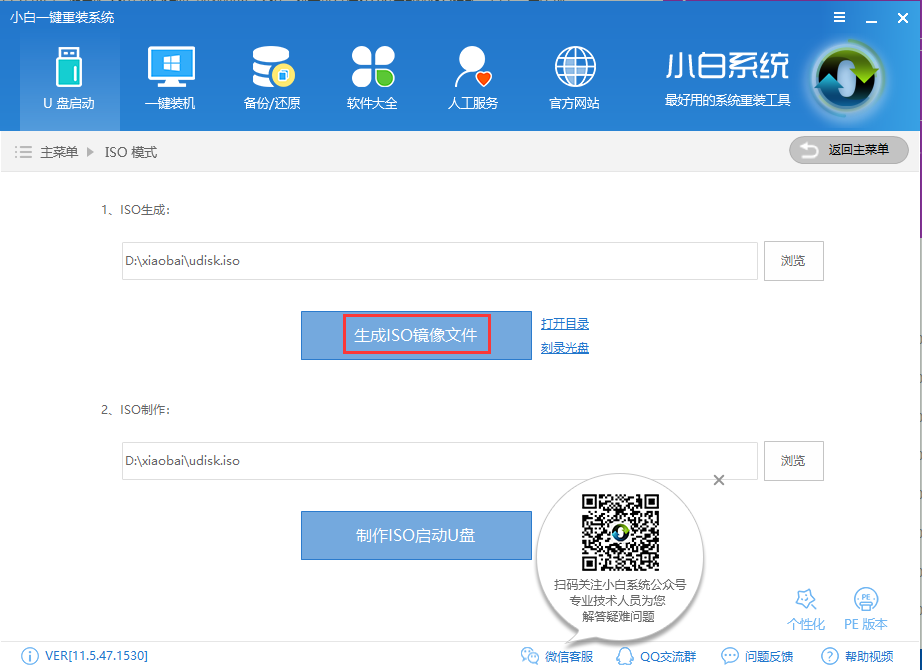922x670 pixels.
Task: Click 1、ISO生成 section label
Action: tap(136, 210)
